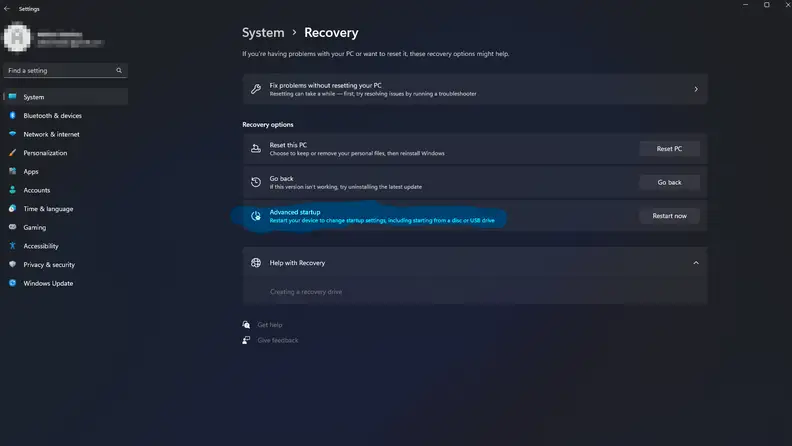Click the System breadcrumb link
The height and width of the screenshot is (446, 792).
(263, 32)
